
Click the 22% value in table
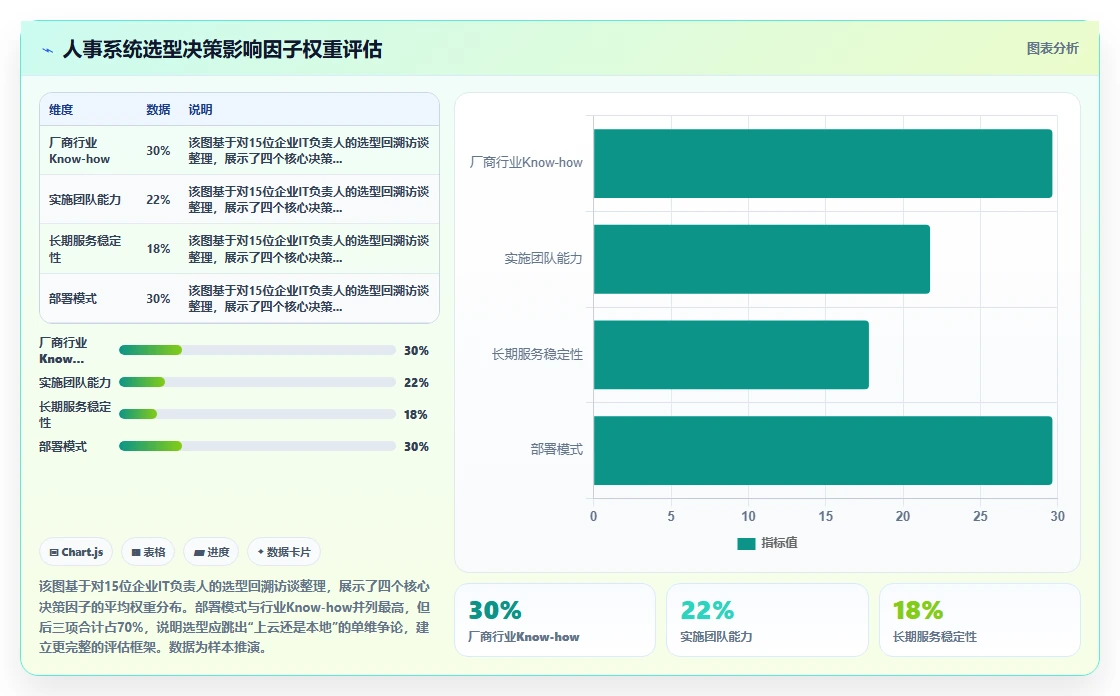pyautogui.click(x=158, y=200)
